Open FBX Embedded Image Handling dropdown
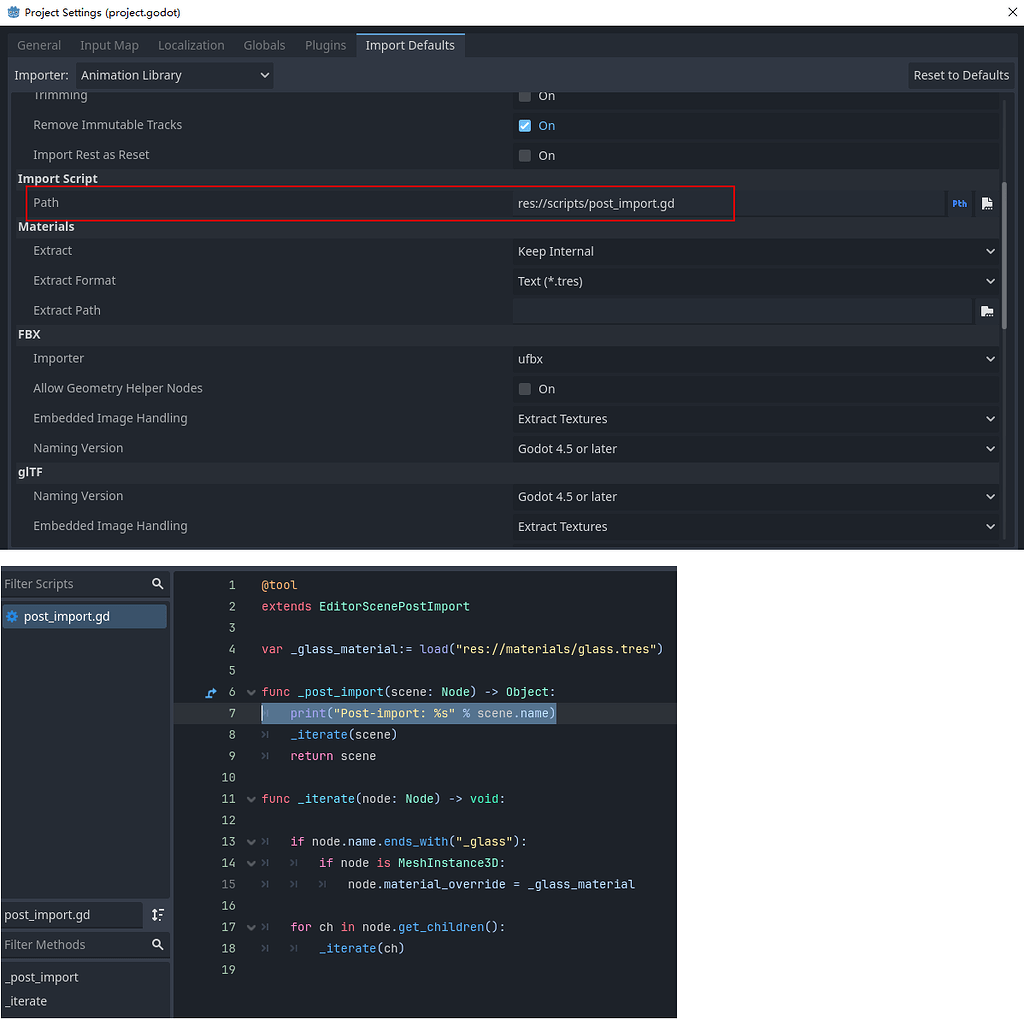Viewport: 1024px width, 1019px height. point(756,419)
